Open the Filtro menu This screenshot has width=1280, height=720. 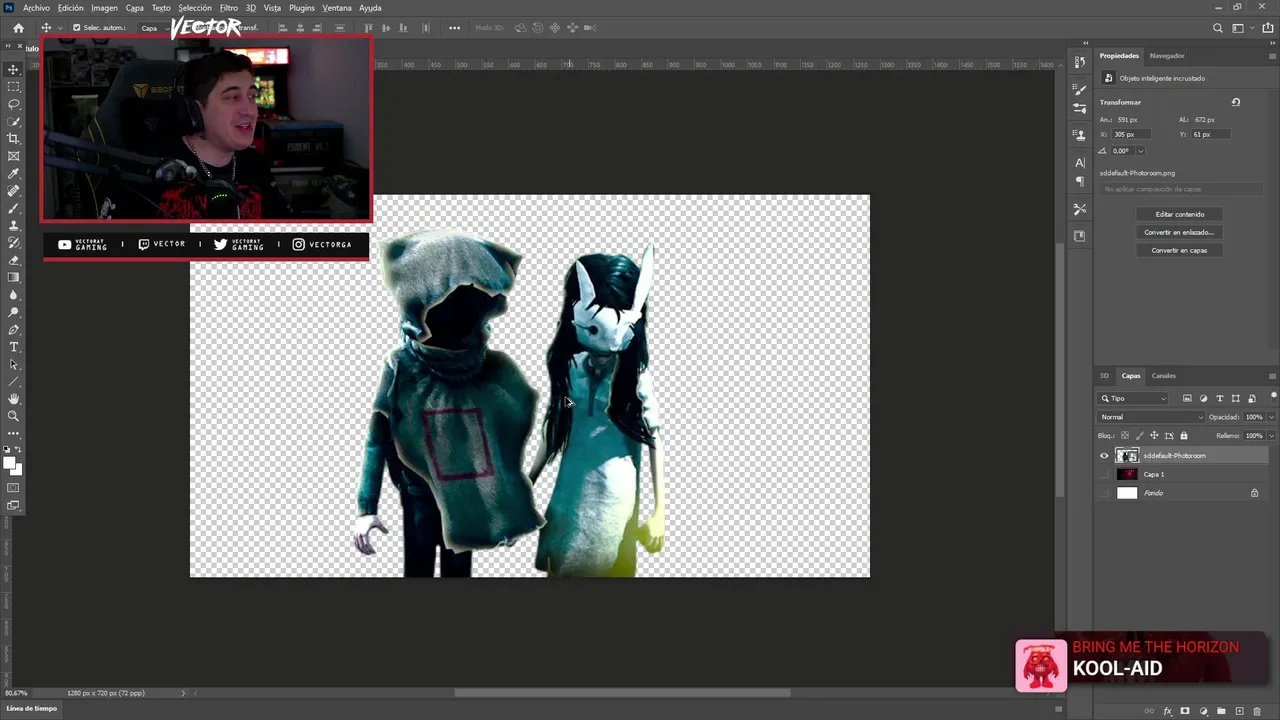229,8
